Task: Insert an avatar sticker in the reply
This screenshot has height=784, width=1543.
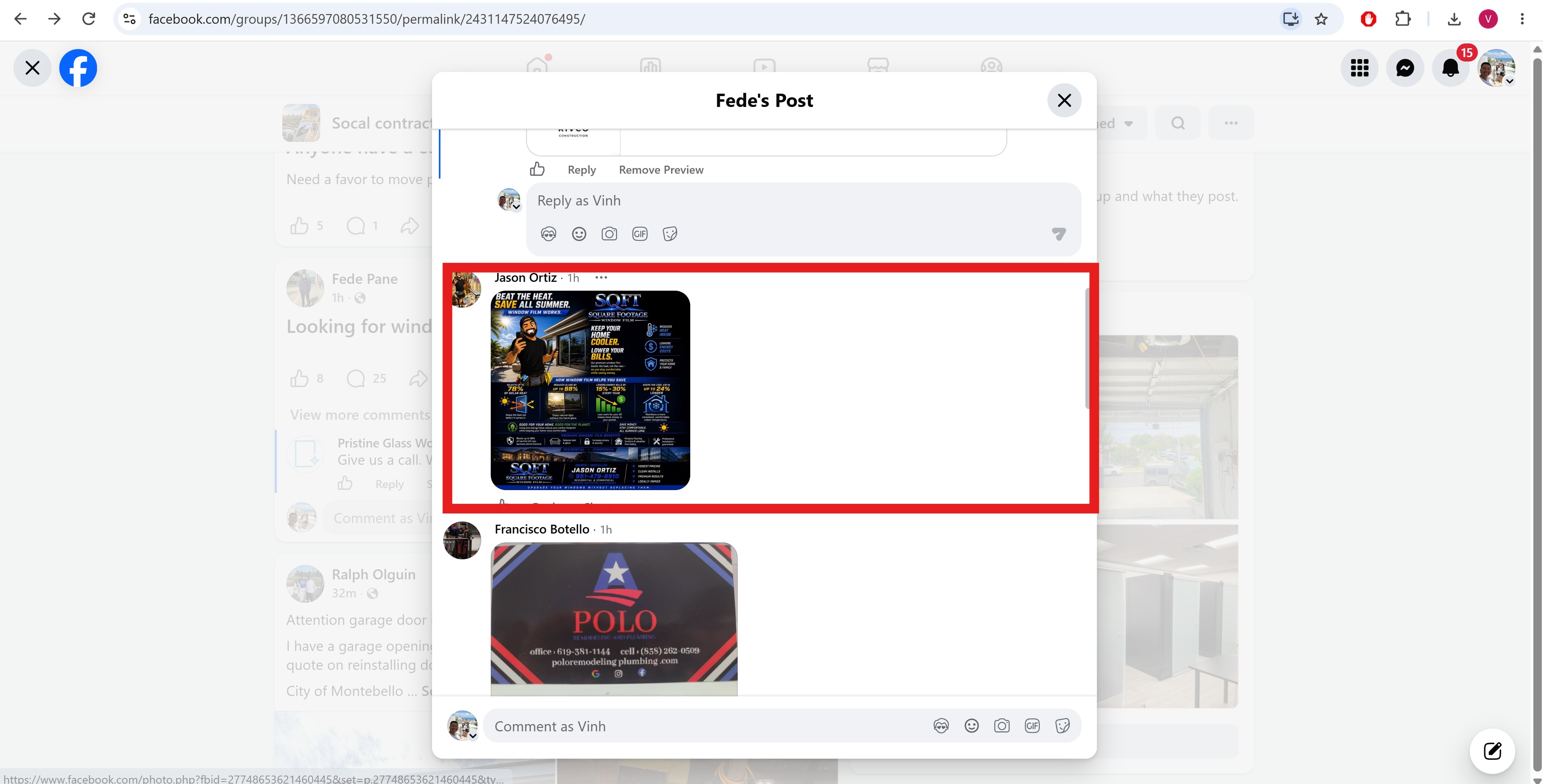Action: 549,234
